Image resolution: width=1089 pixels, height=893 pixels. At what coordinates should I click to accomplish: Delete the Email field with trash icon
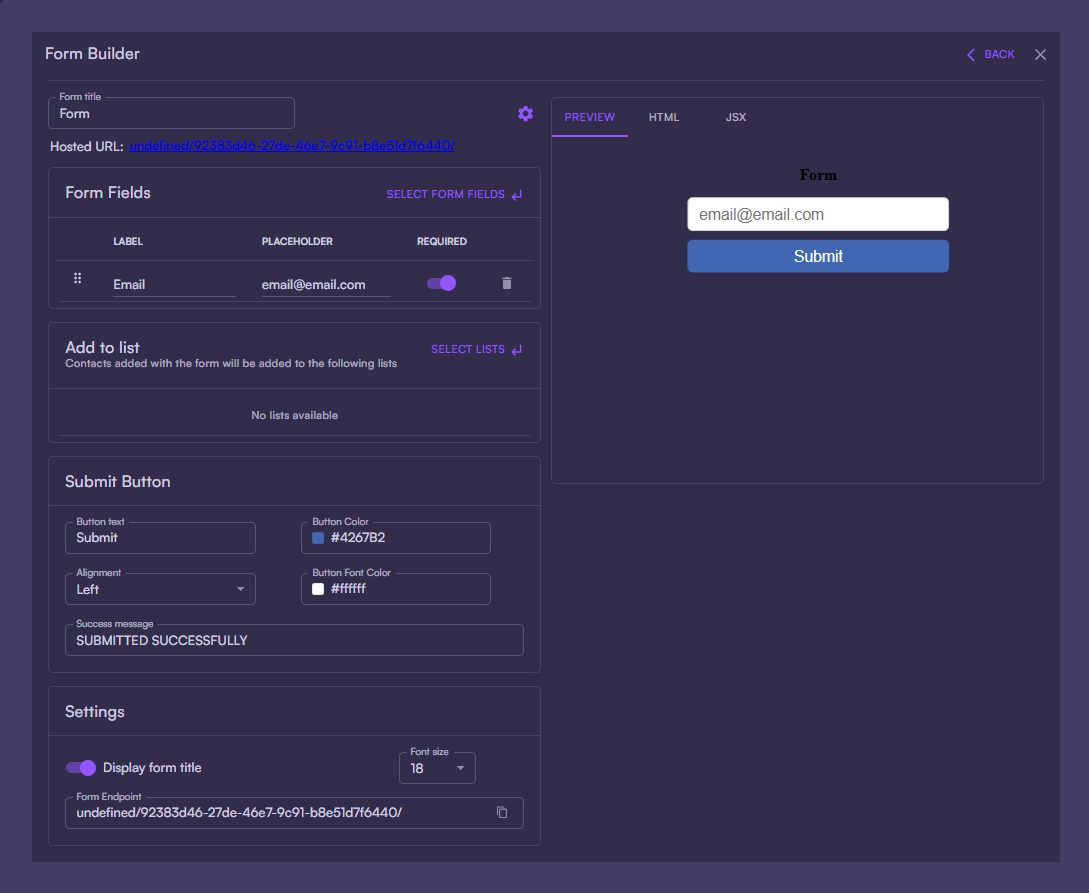(506, 284)
